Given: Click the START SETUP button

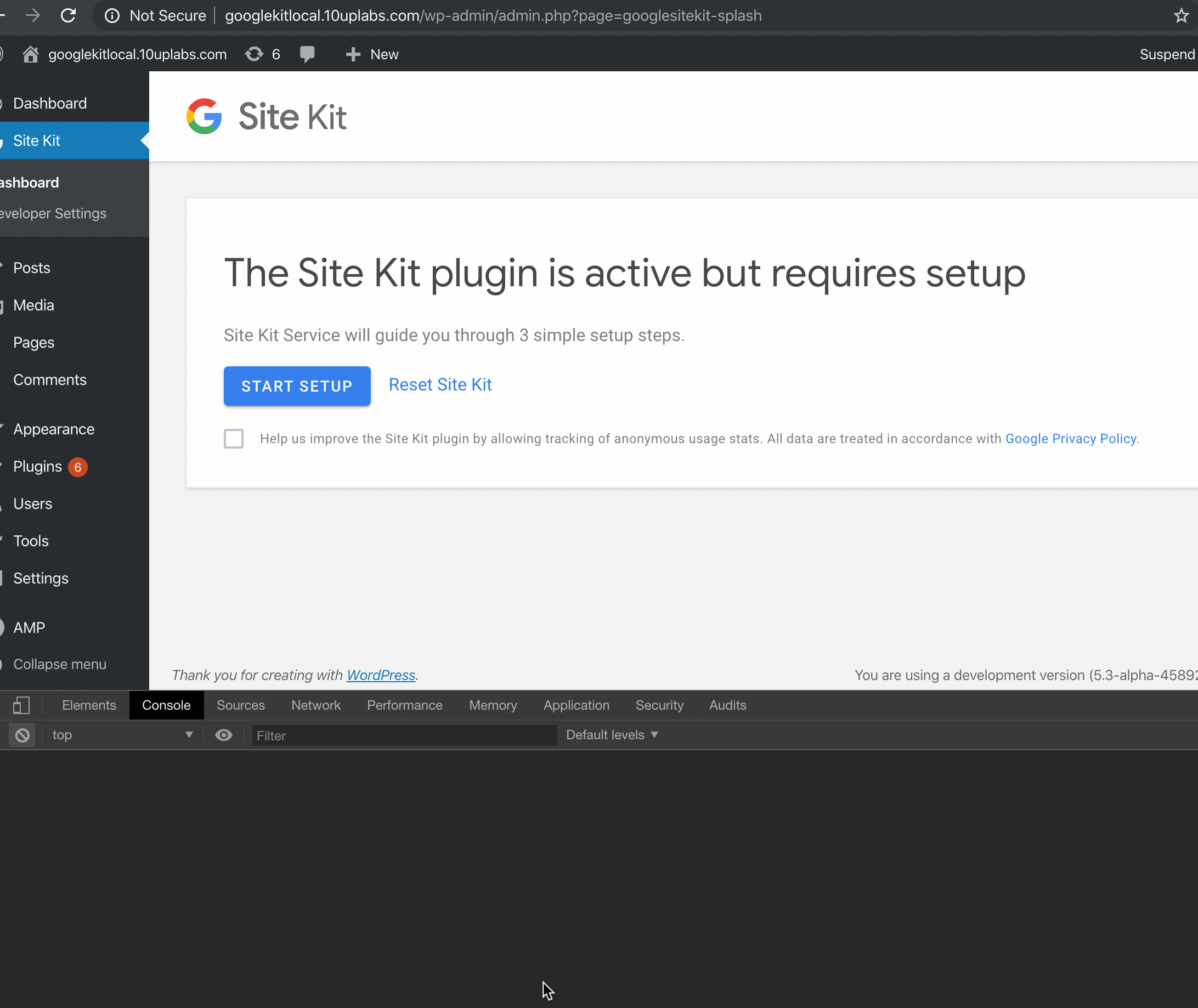Looking at the screenshot, I should click(x=297, y=386).
